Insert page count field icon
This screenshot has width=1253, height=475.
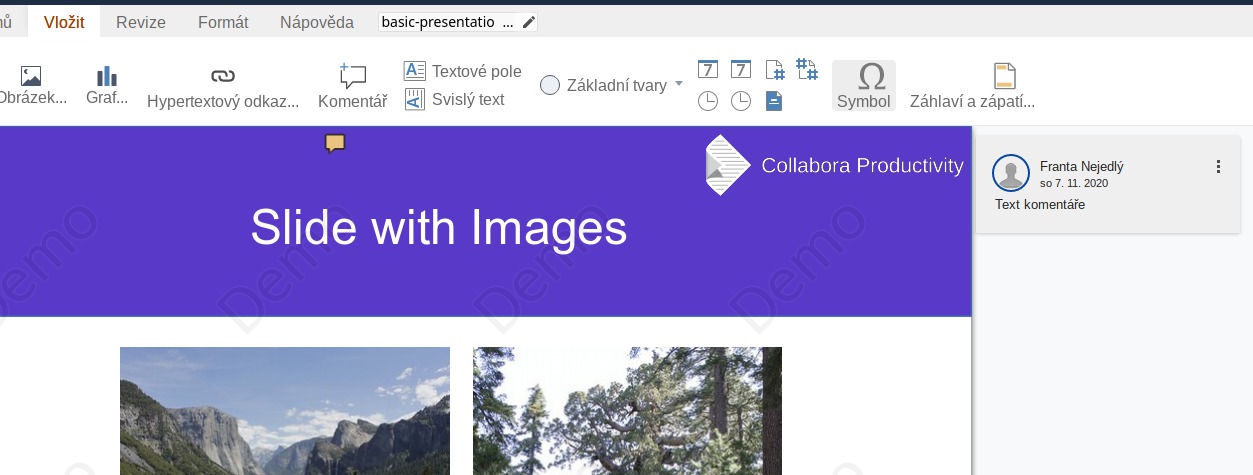tap(807, 70)
